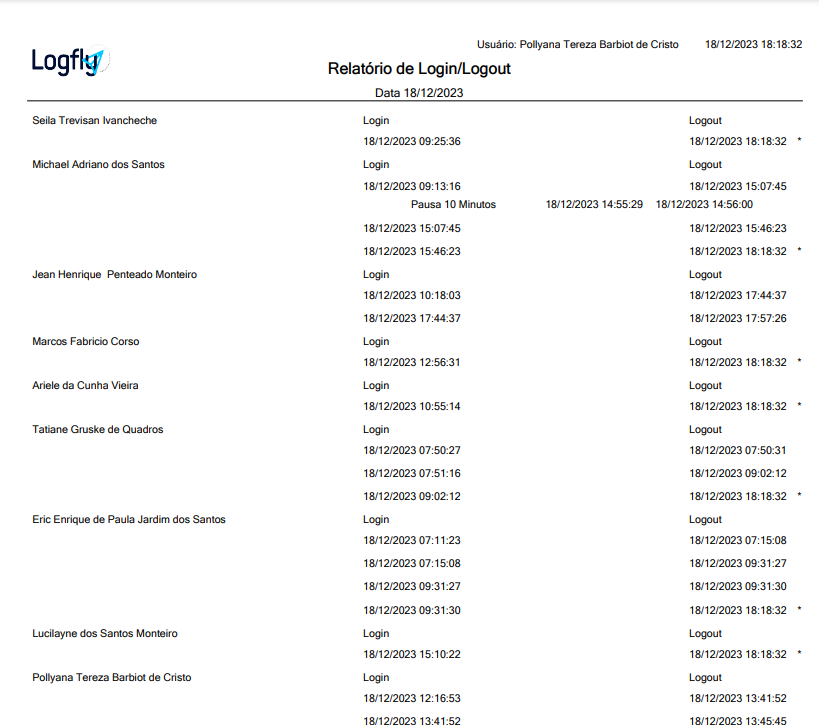The height and width of the screenshot is (725, 819).
Task: Click logout time '18/12/2023 09:02:12'
Action: click(x=738, y=473)
